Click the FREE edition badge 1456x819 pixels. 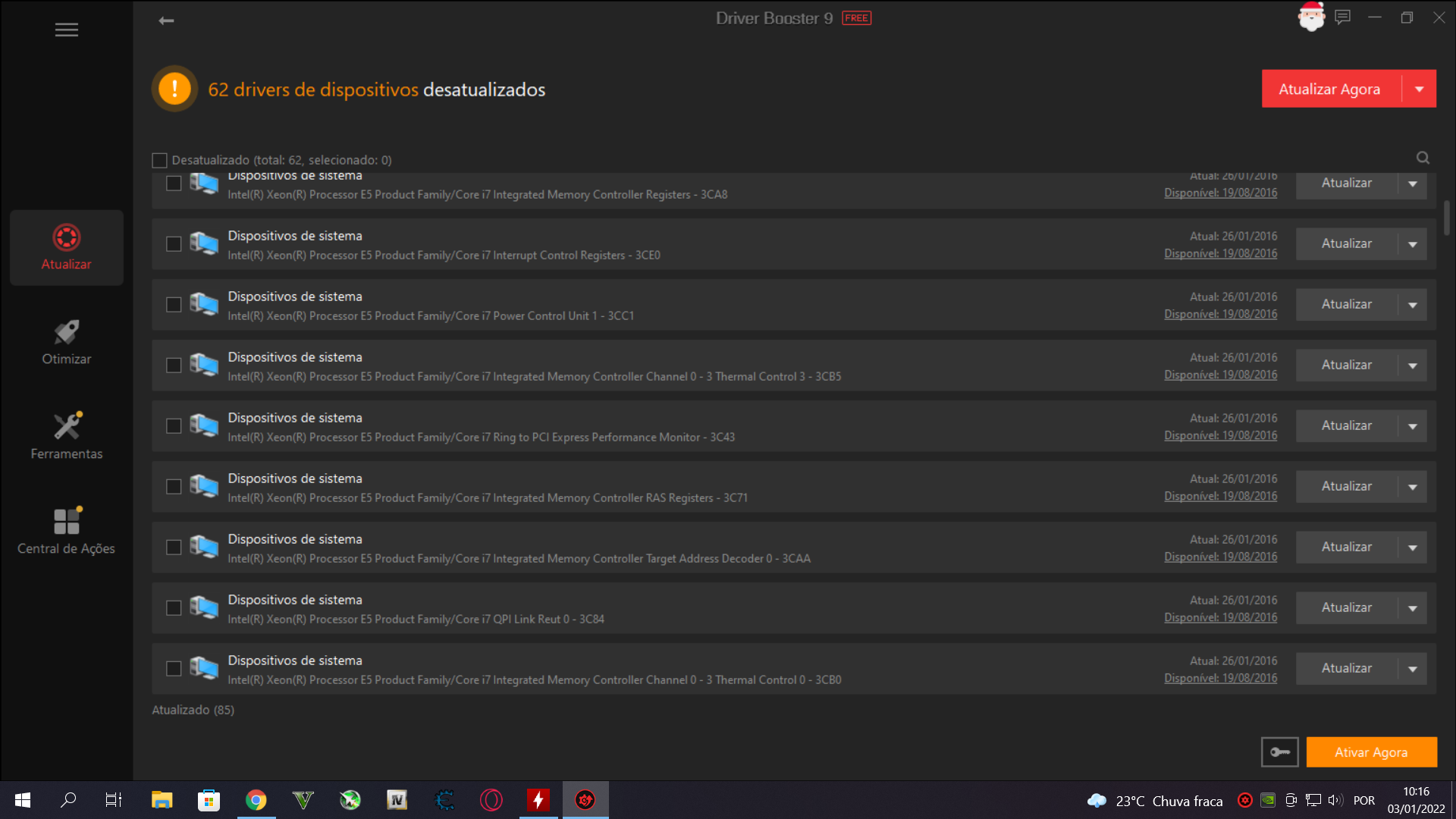pyautogui.click(x=857, y=18)
